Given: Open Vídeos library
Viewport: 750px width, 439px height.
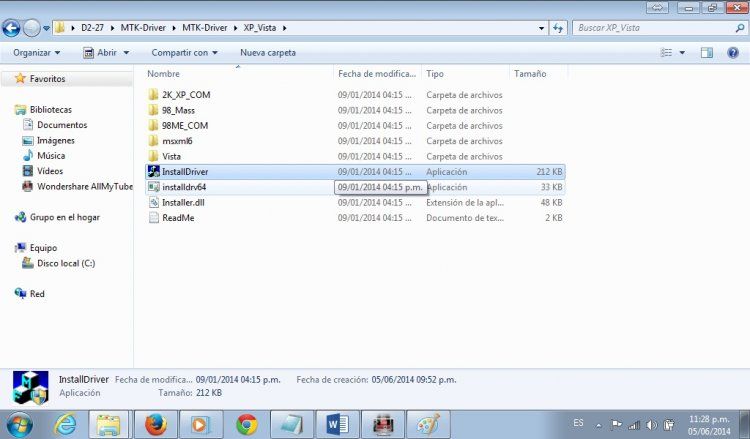Looking at the screenshot, I should [50, 171].
